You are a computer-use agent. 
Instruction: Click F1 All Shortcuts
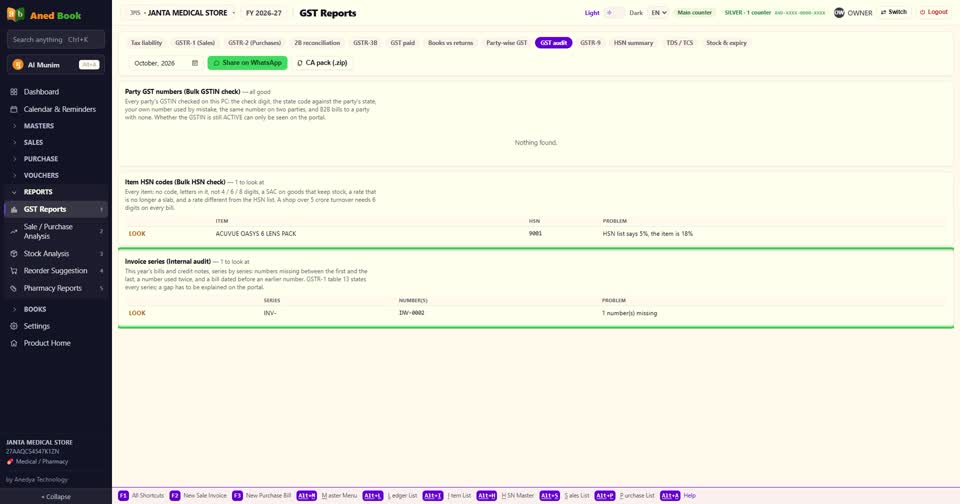(x=141, y=495)
